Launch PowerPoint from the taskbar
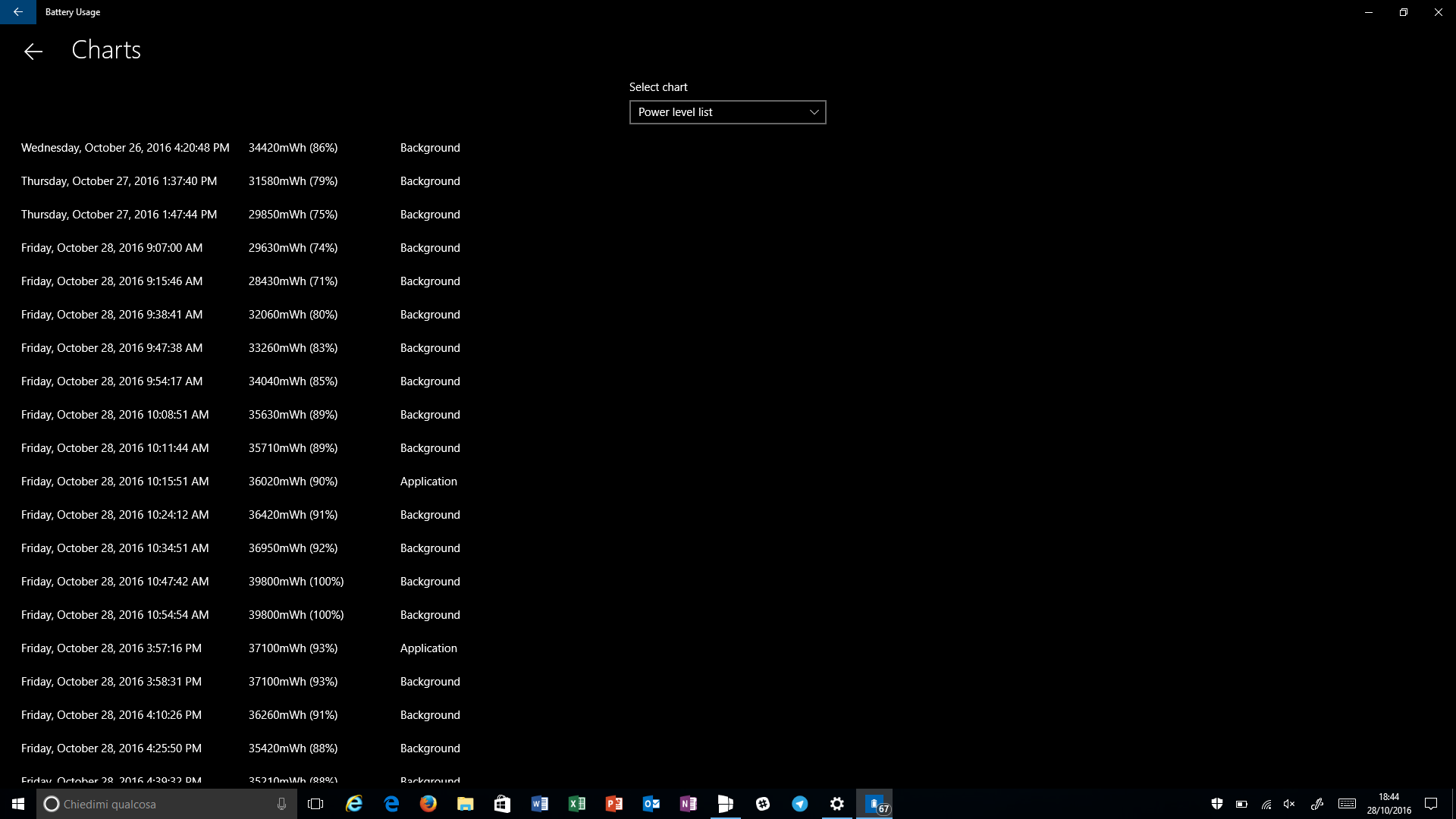1456x819 pixels. pos(613,804)
